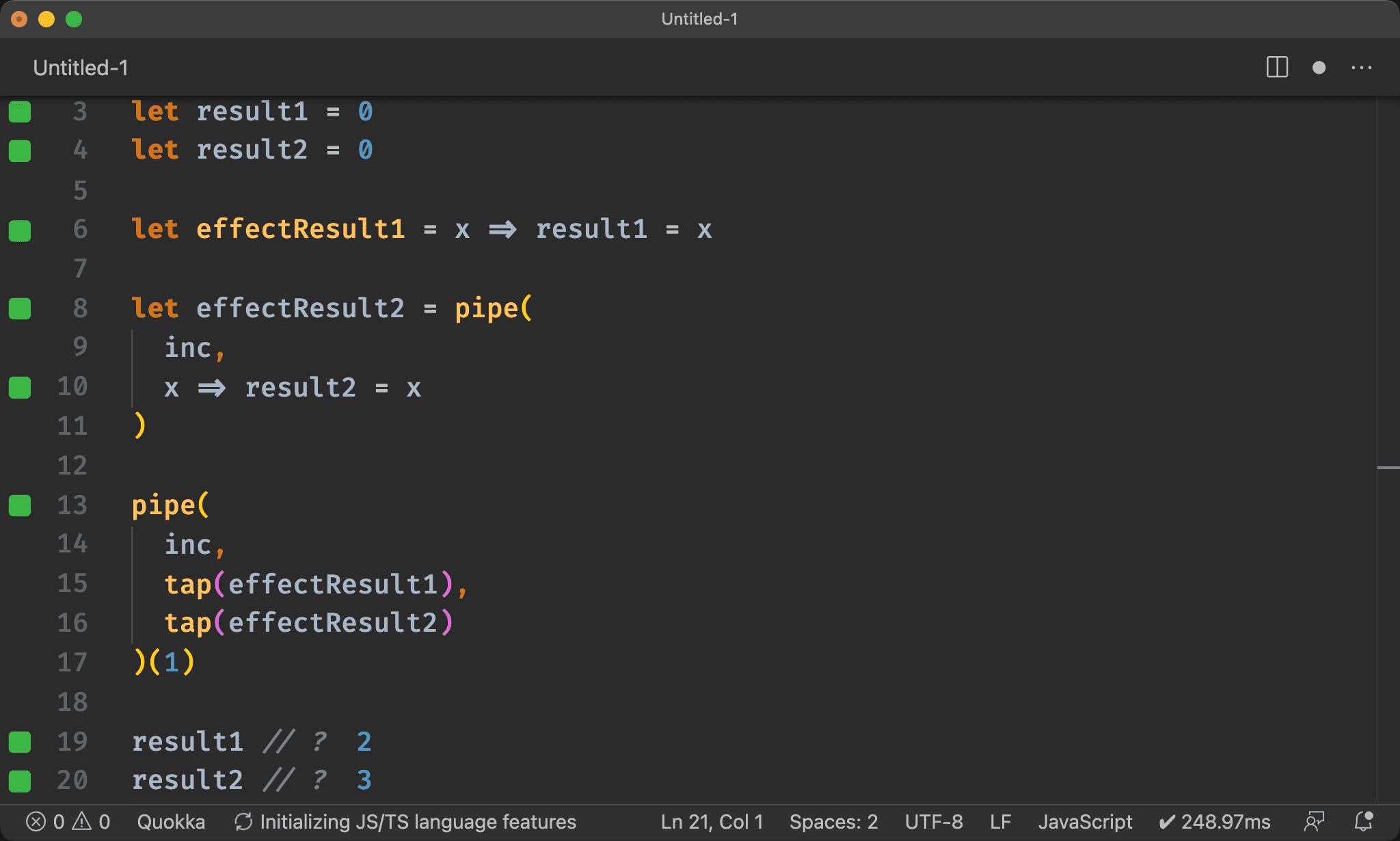Image resolution: width=1400 pixels, height=841 pixels.
Task: Select the Untitled-1 editor tab
Action: [81, 68]
